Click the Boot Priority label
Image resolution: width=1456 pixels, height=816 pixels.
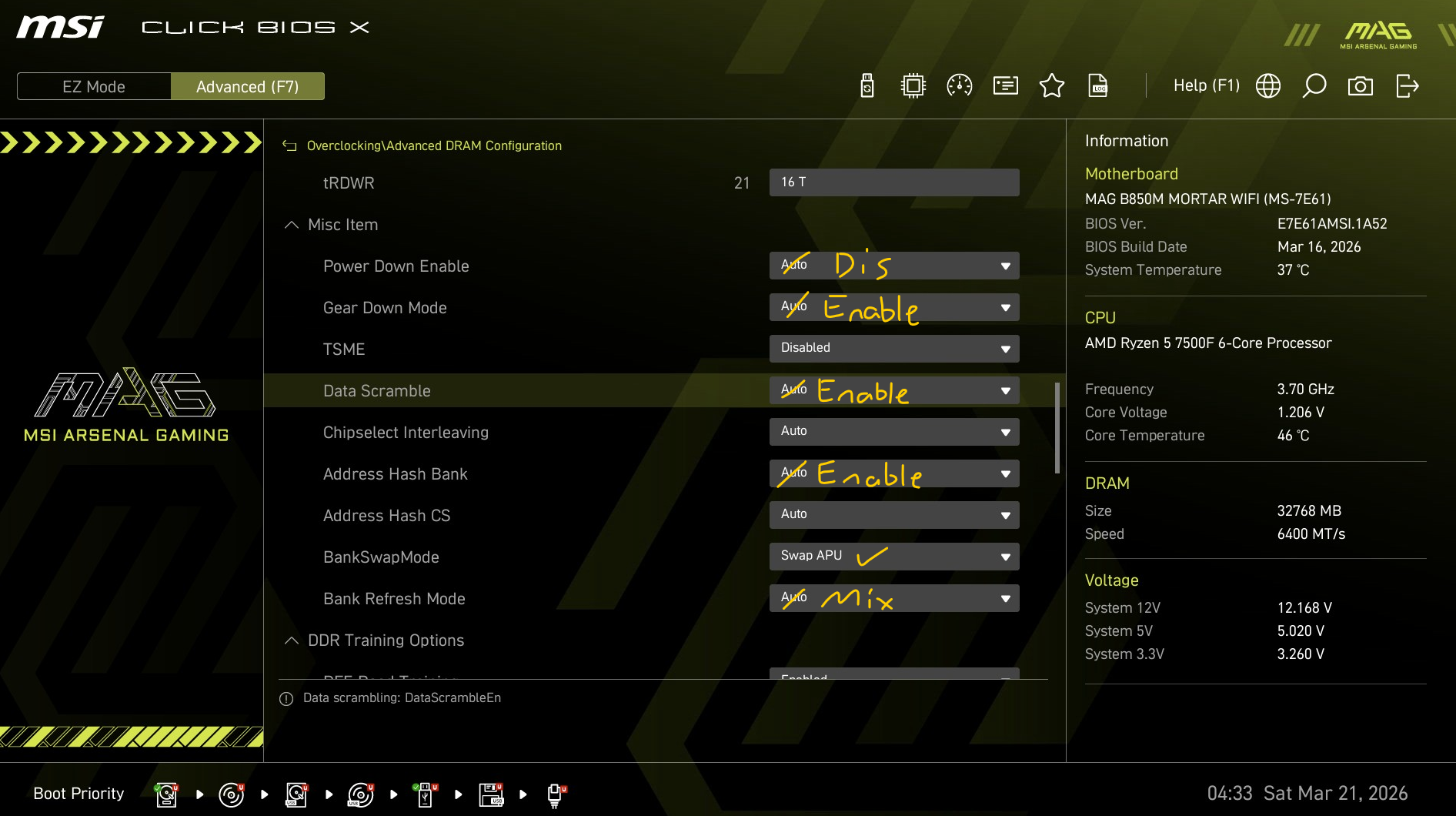pos(78,794)
